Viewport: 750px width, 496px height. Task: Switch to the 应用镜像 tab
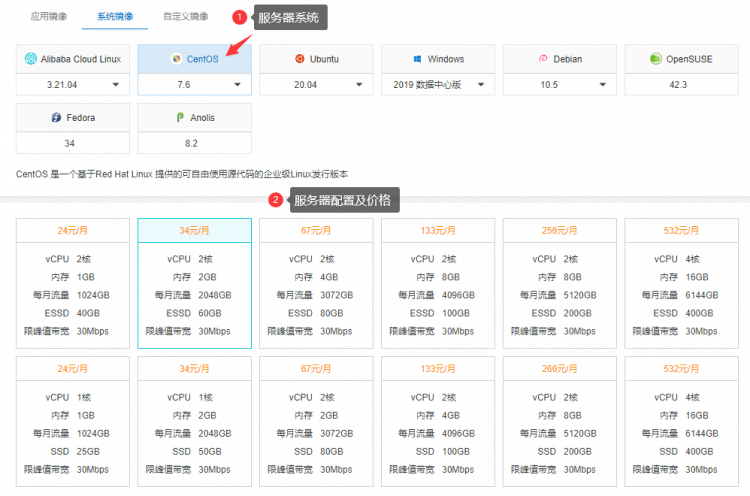50,16
